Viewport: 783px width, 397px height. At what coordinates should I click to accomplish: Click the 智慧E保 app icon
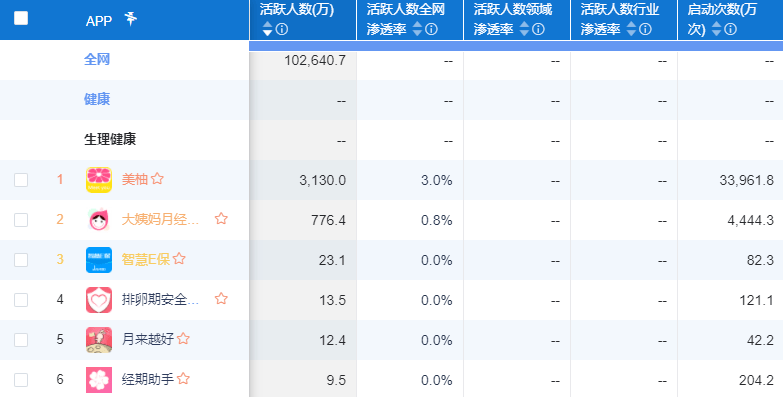click(x=99, y=260)
